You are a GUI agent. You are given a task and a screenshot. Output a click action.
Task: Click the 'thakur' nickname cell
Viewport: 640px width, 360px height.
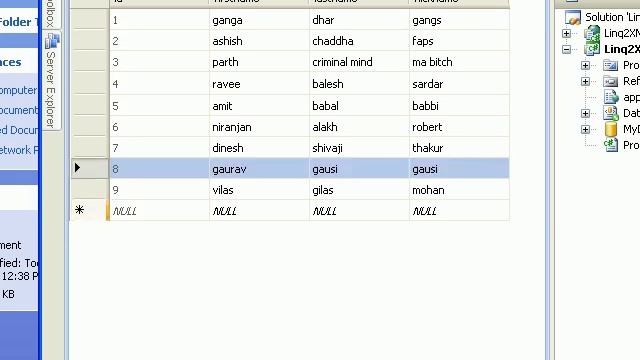[459, 148]
